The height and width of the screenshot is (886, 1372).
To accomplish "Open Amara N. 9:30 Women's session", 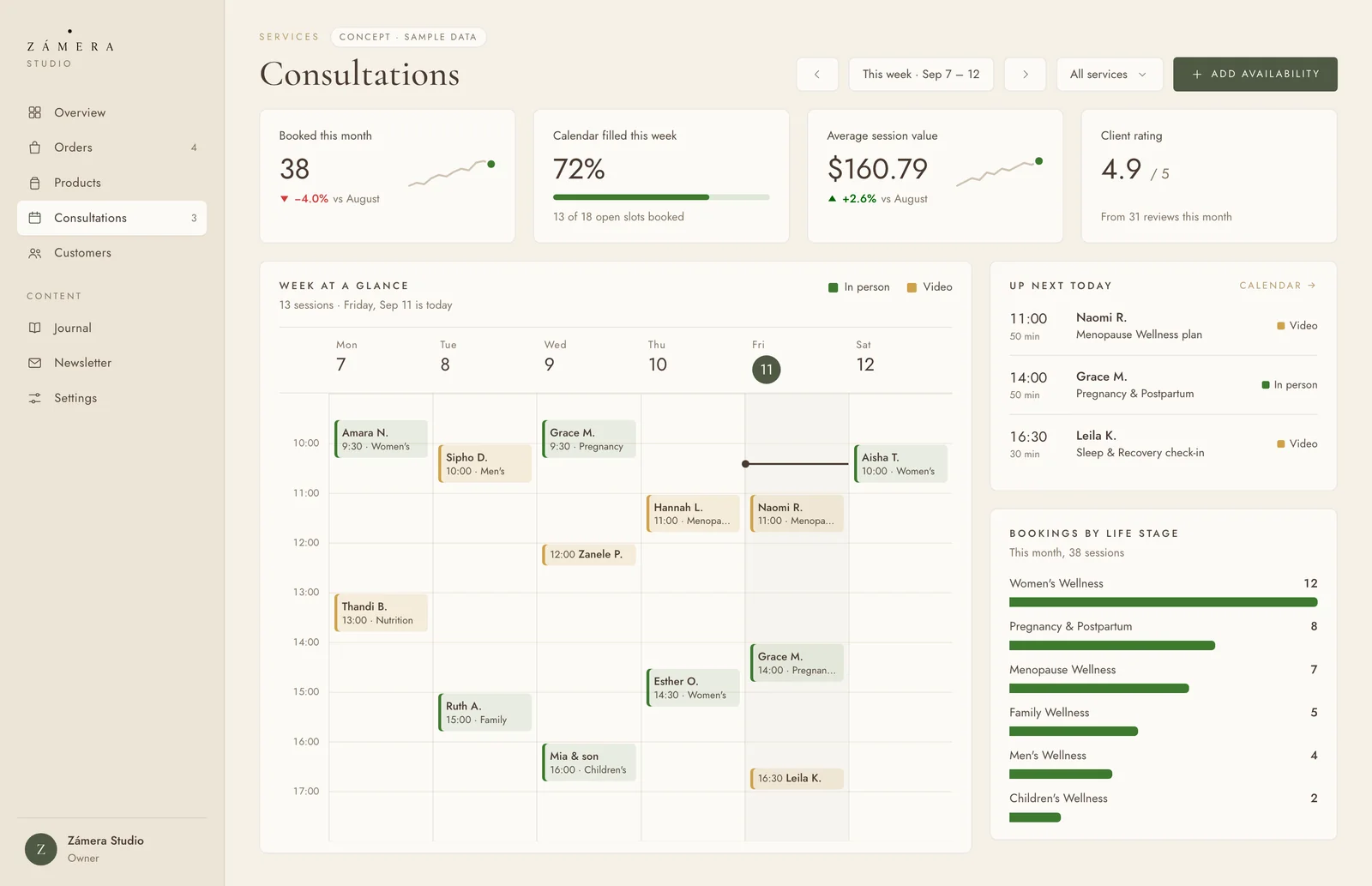I will [381, 439].
